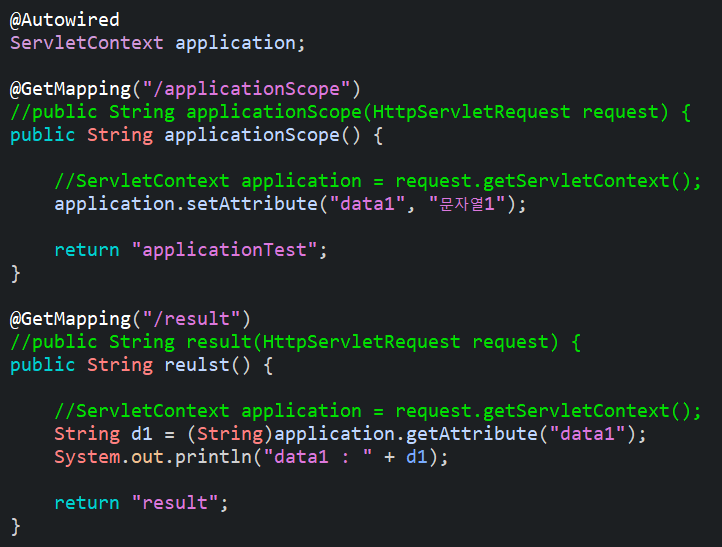Click the @Autowired annotation
Screen dimensions: 722x547
pos(64,20)
